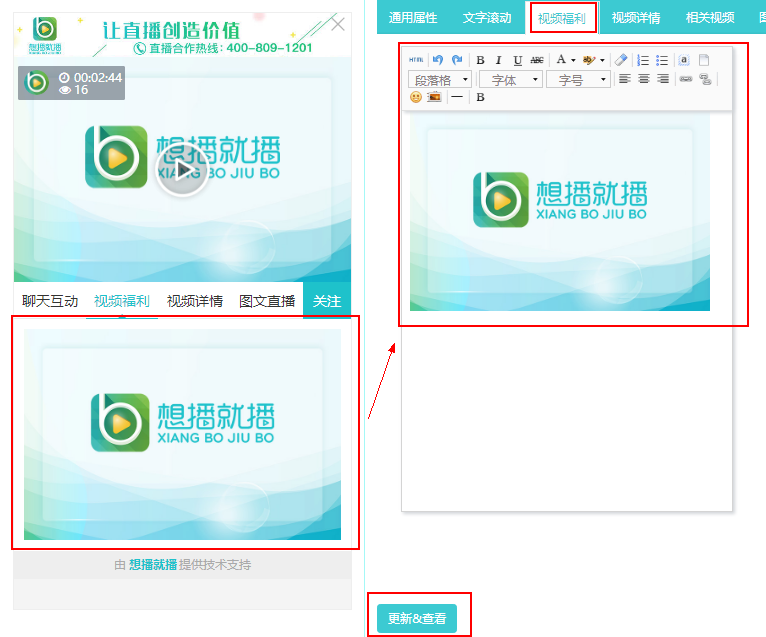Insert an emoticon smiley
766x637 pixels.
[x=416, y=97]
